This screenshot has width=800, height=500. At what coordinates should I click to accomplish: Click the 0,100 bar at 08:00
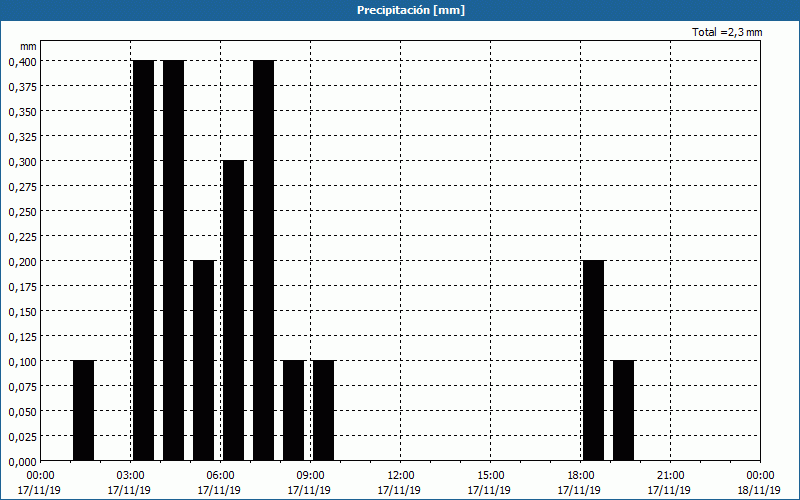[x=294, y=411]
